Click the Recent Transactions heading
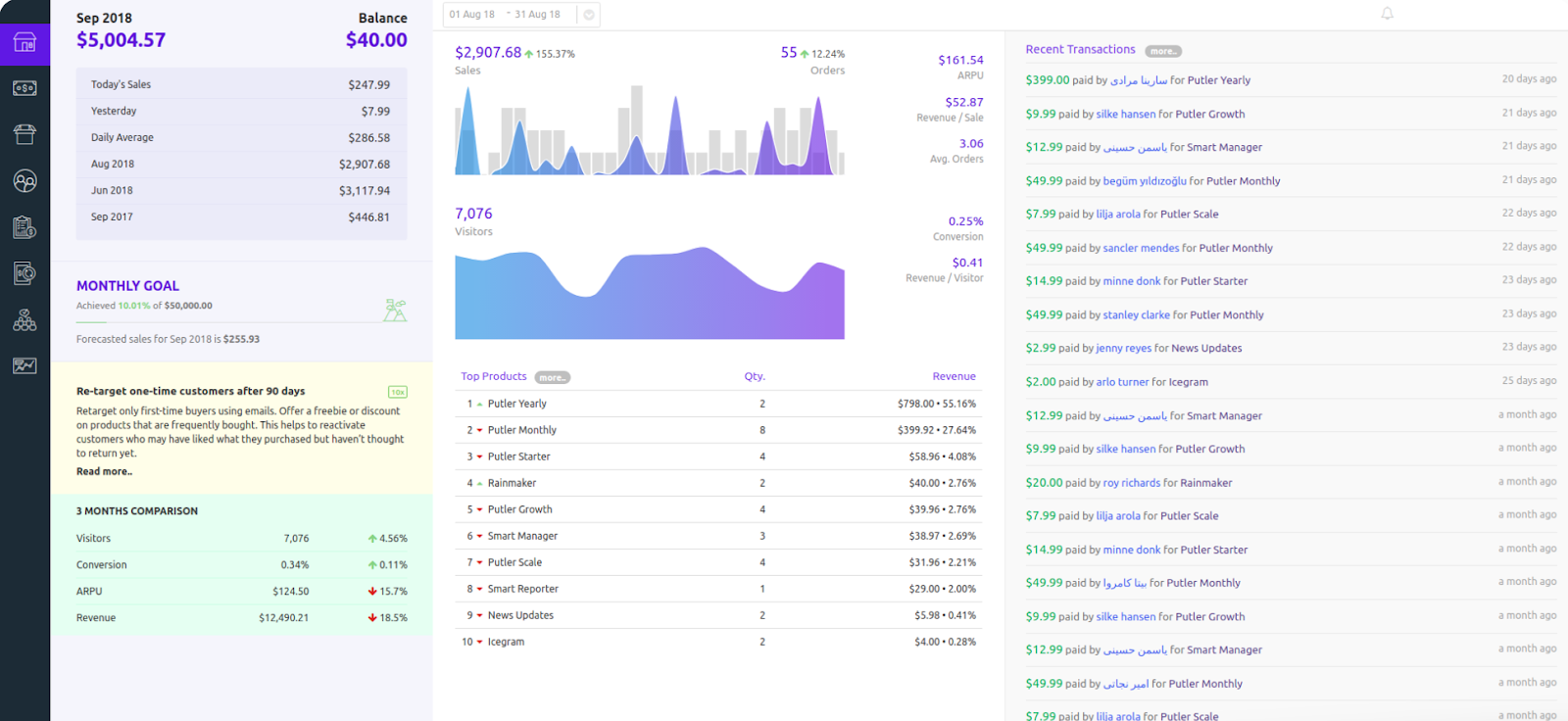The image size is (1568, 721). tap(1080, 49)
